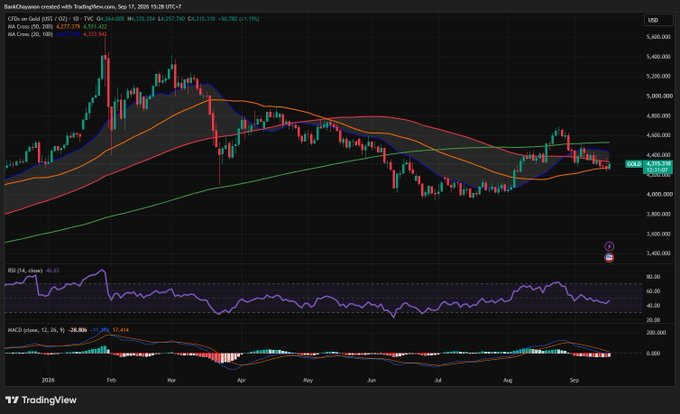The width and height of the screenshot is (680, 414).
Task: Open the USD currency selector
Action: coord(657,20)
